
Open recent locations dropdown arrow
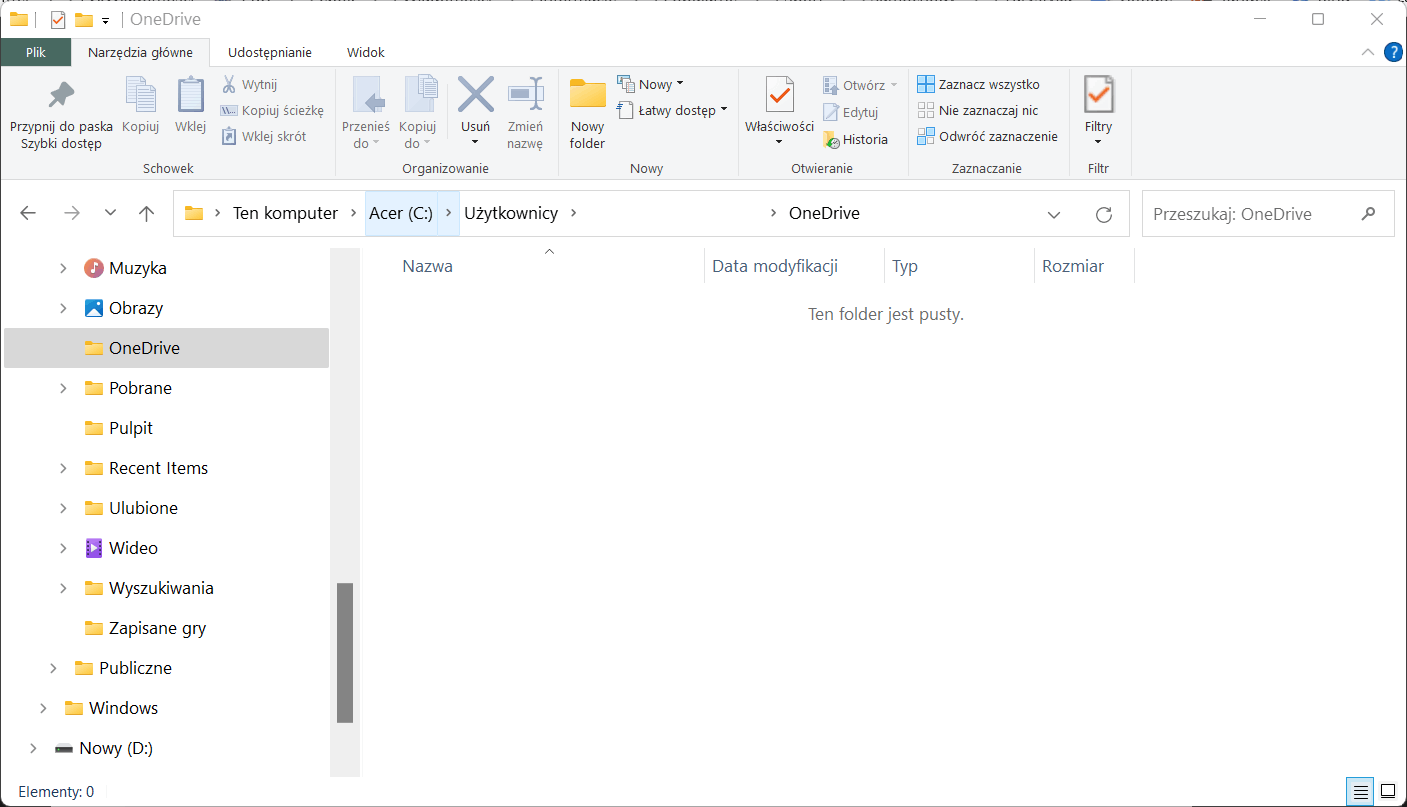[x=111, y=213]
